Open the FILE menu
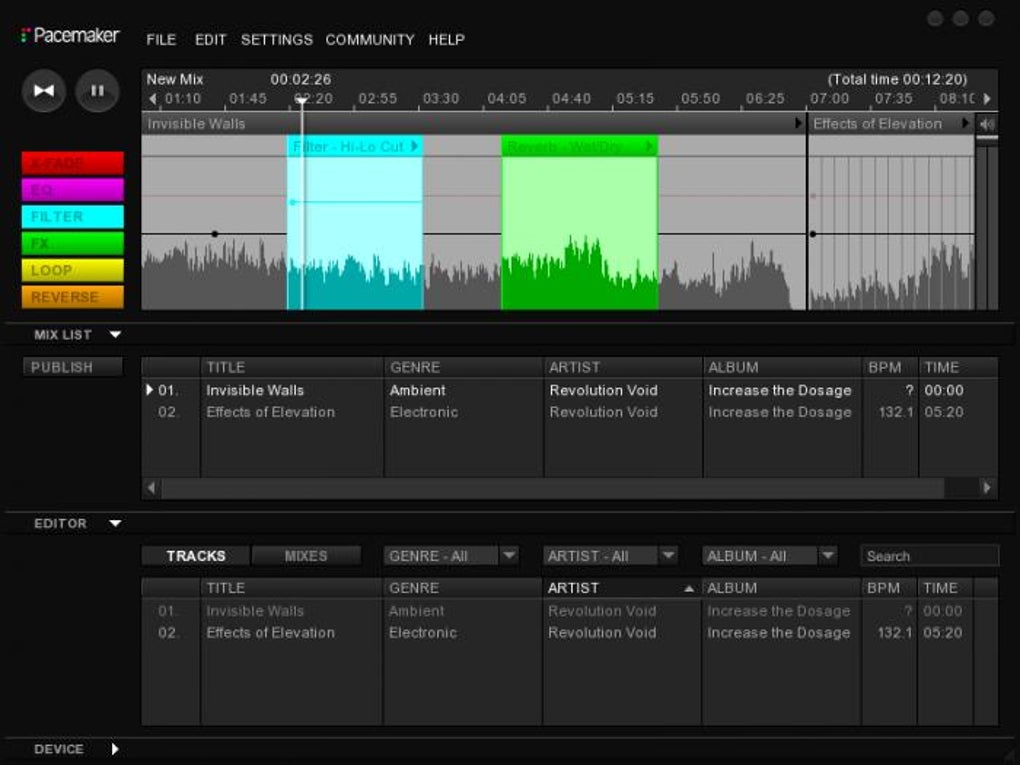 click(x=161, y=40)
